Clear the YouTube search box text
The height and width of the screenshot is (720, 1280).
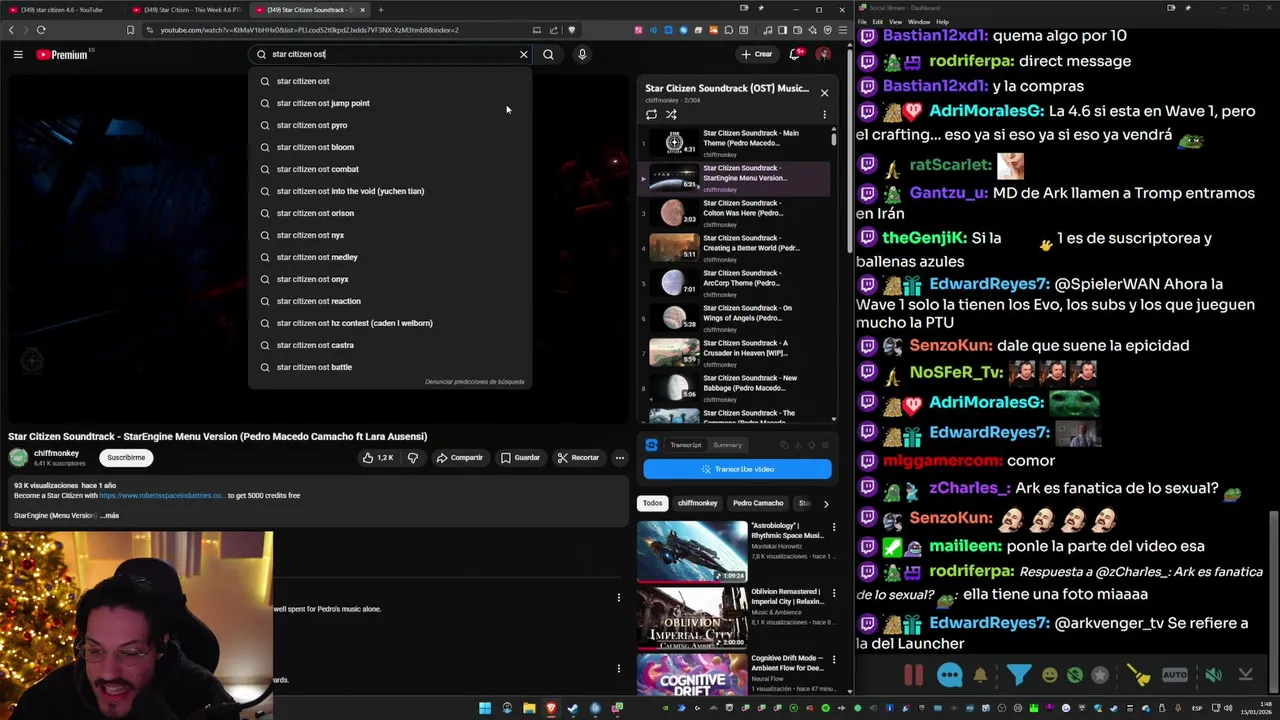(x=523, y=55)
